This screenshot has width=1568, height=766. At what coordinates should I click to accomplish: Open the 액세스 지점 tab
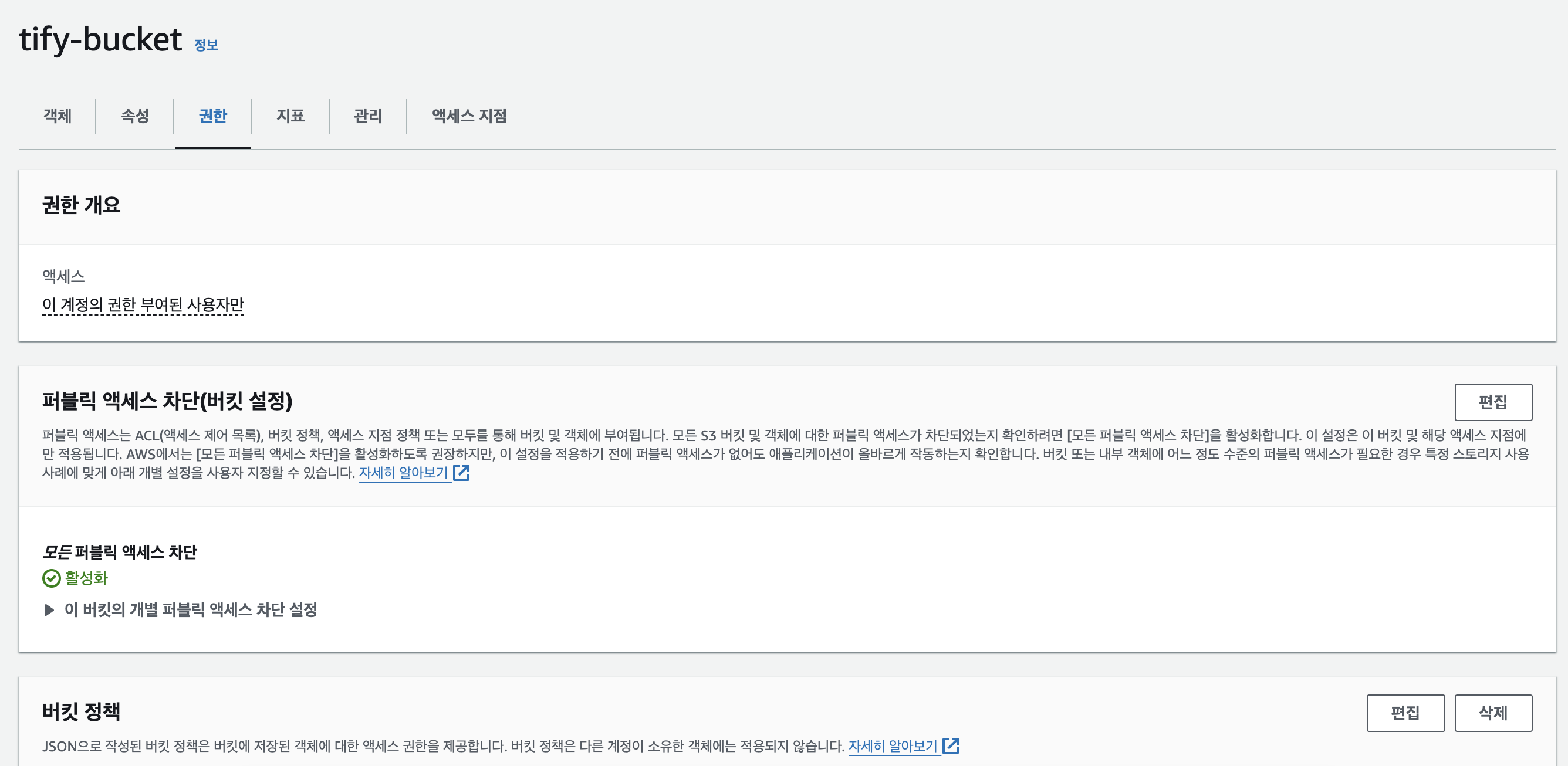coord(469,116)
